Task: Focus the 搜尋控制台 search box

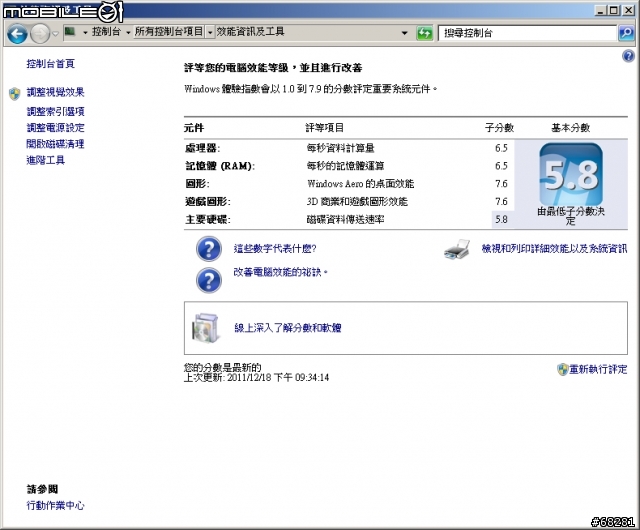Action: click(527, 33)
